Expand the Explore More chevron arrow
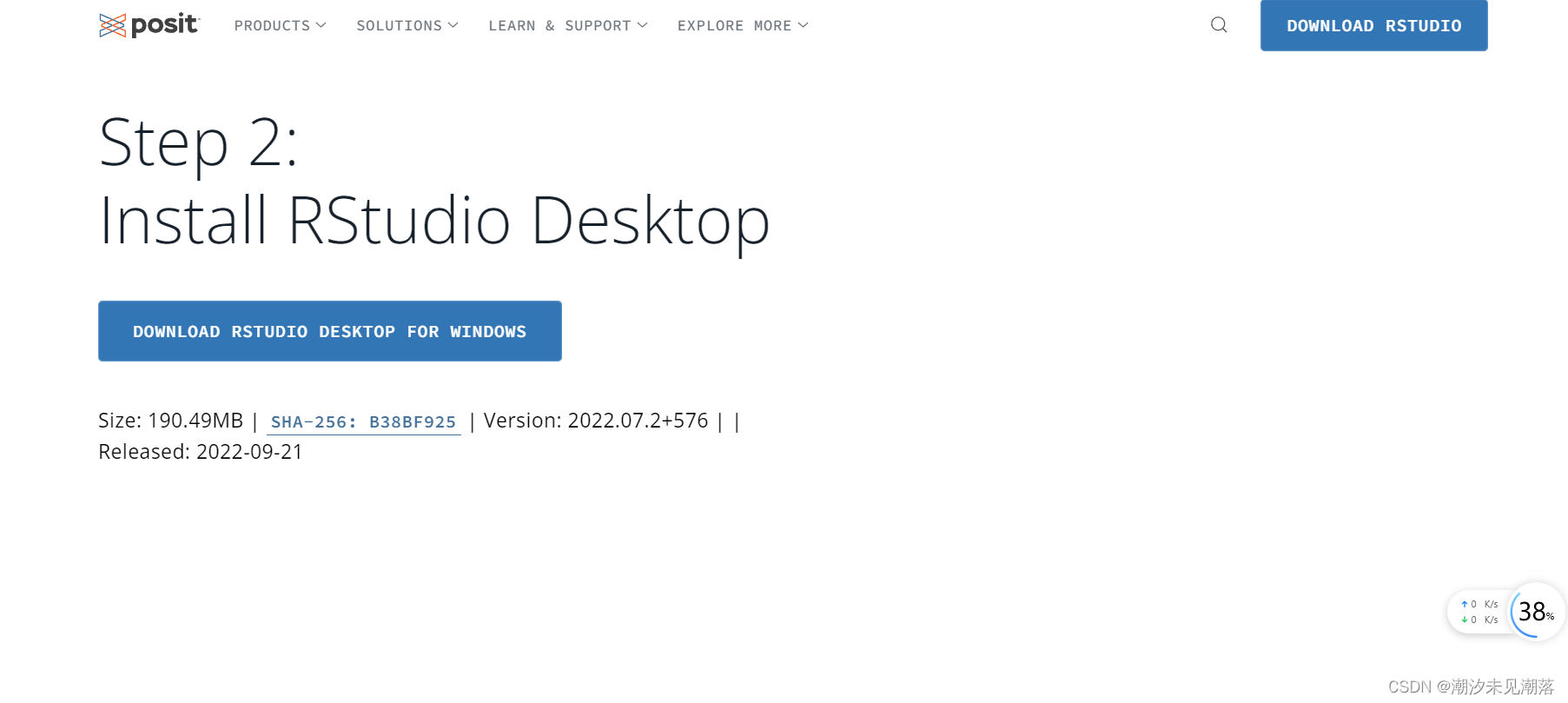 [804, 25]
